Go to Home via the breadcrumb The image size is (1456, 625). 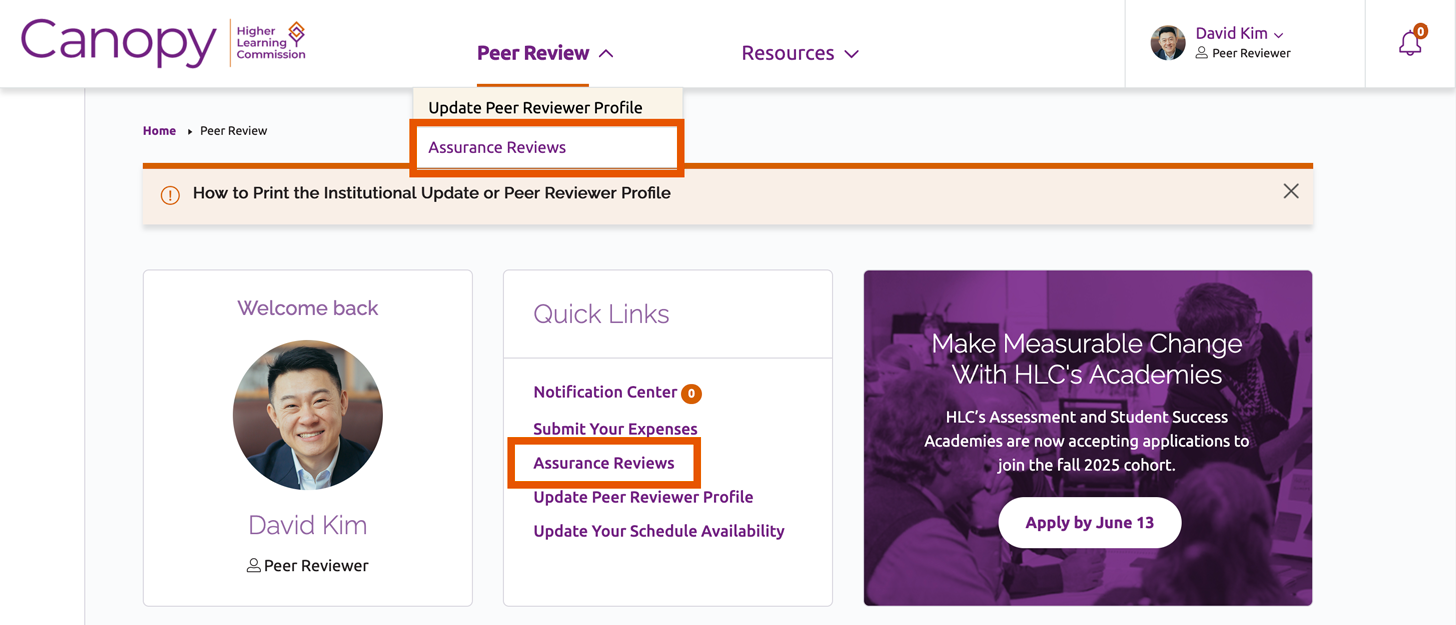159,130
